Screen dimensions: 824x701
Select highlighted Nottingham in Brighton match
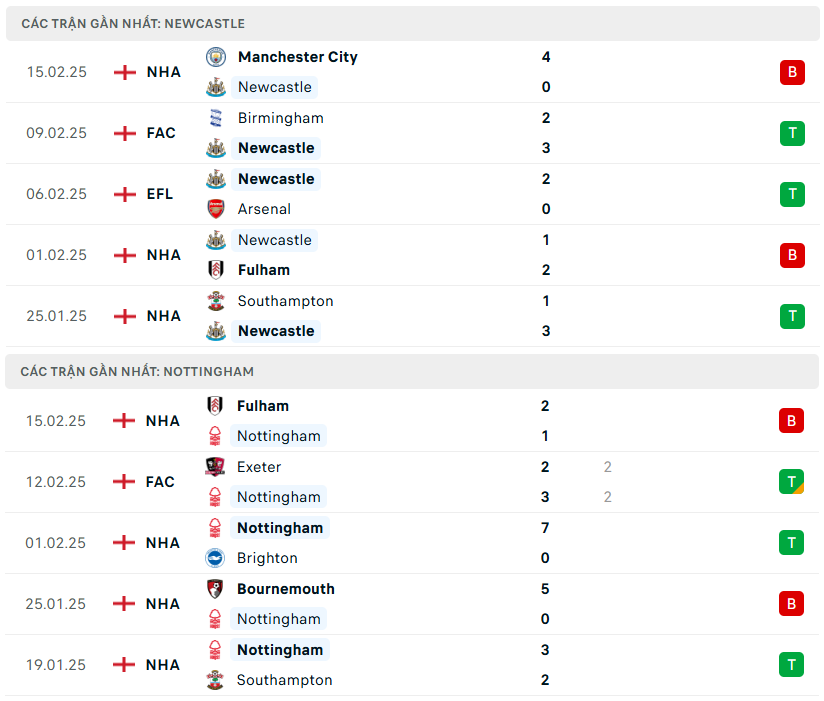click(280, 528)
